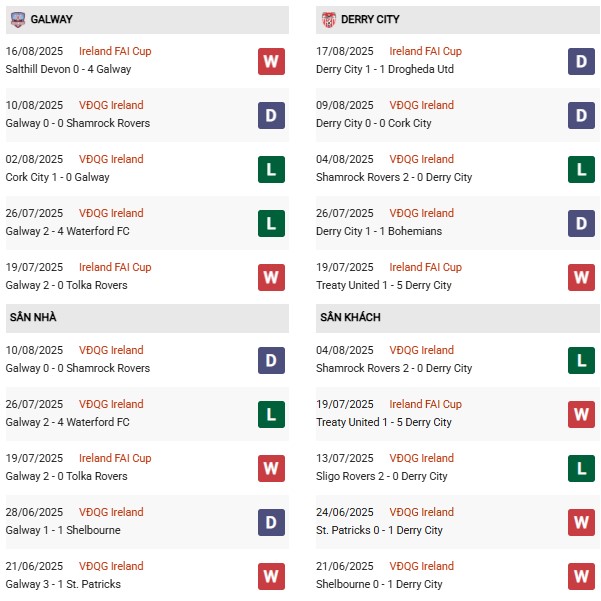Open the VĐQG Ireland link dated 28/06/2025
This screenshot has height=601, width=601.
111,512
